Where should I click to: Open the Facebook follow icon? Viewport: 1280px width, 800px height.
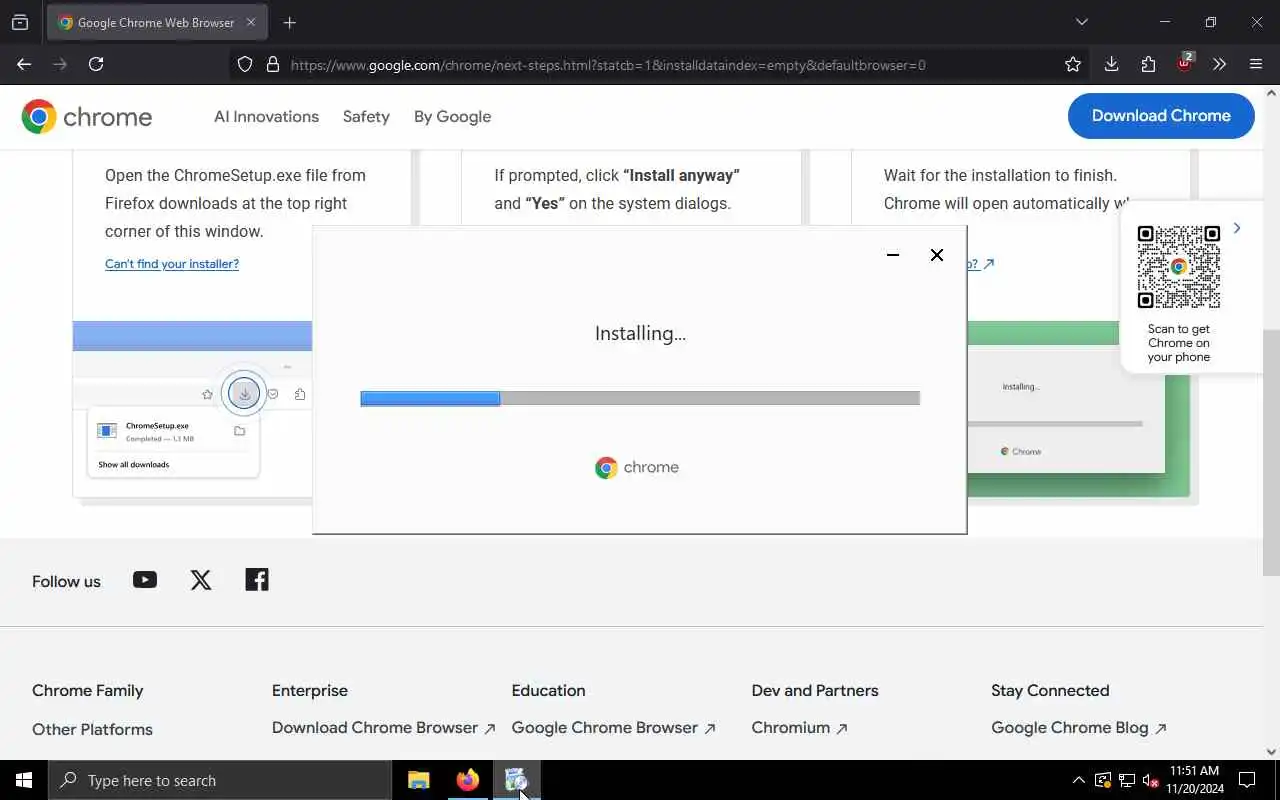click(257, 580)
